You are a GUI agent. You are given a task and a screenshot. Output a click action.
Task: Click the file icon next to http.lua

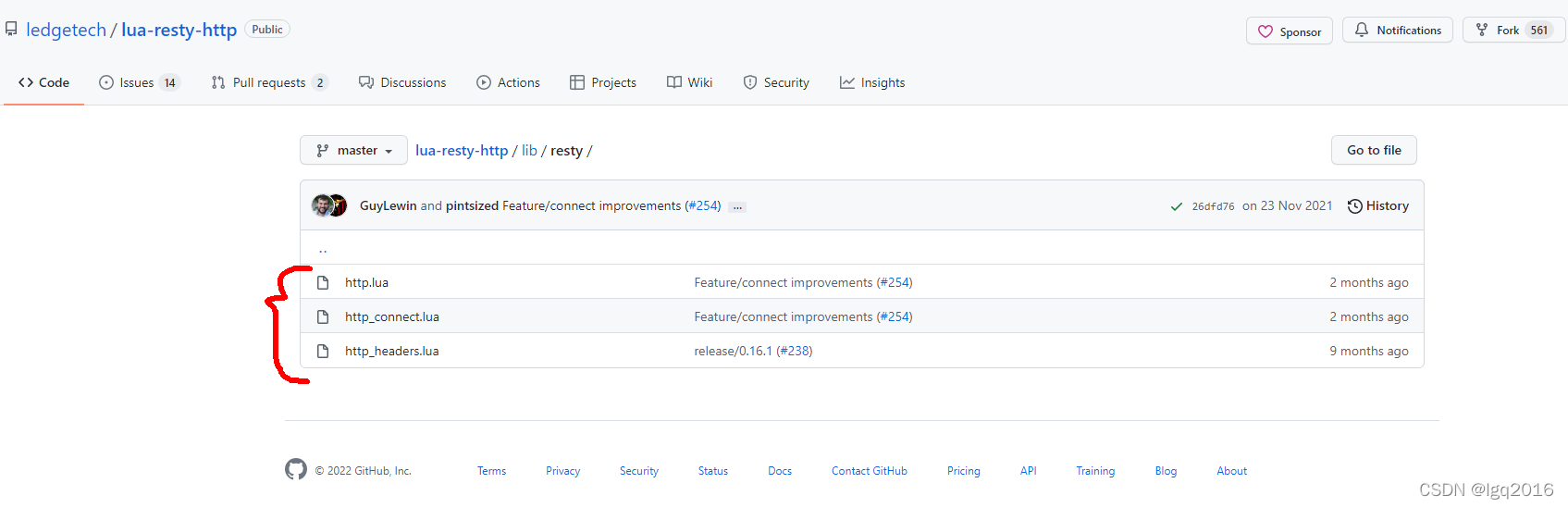pyautogui.click(x=323, y=282)
